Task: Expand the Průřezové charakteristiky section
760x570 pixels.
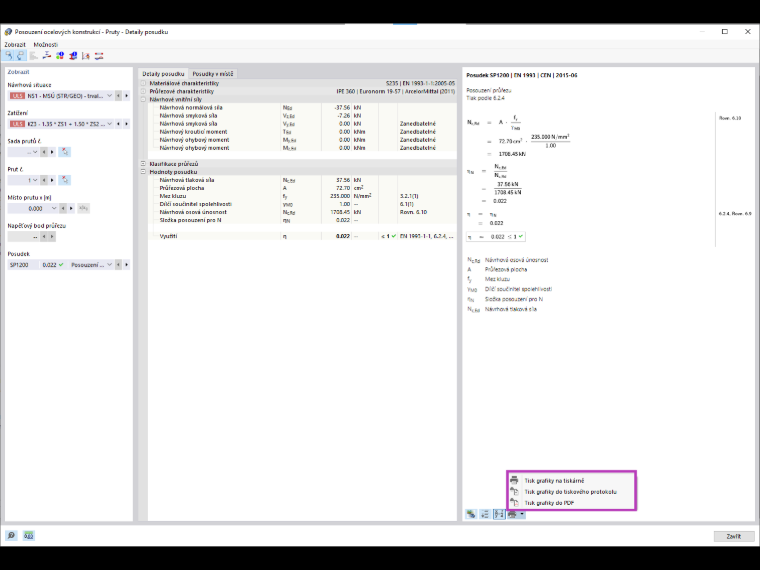Action: (x=143, y=91)
